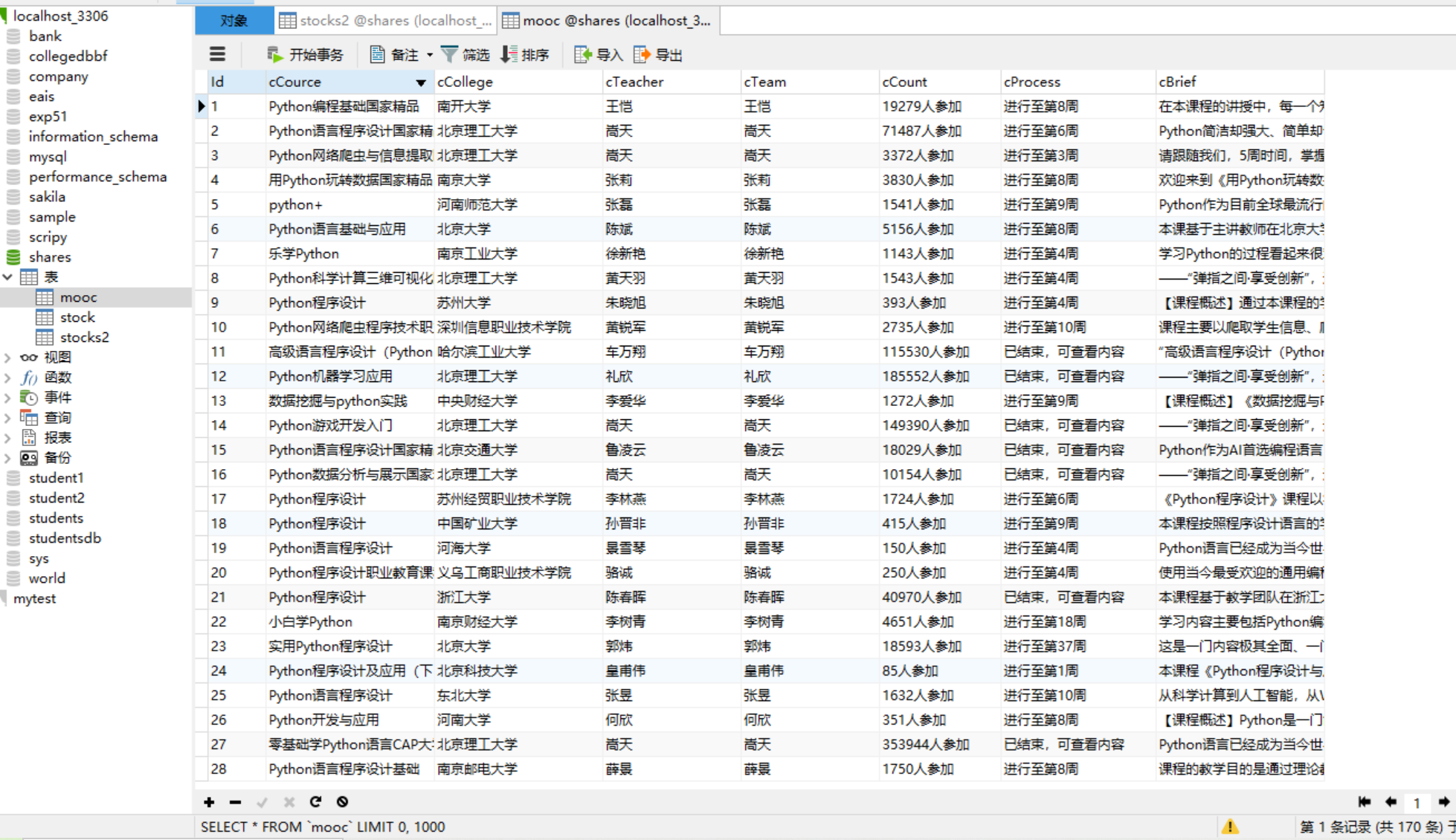Select the stock table in tree
1456x840 pixels.
pos(77,317)
